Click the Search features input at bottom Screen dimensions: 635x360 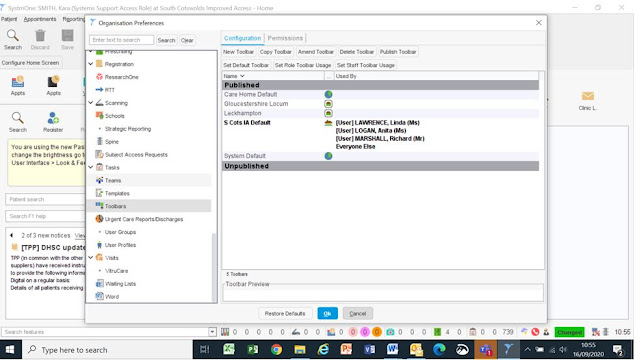[105, 332]
